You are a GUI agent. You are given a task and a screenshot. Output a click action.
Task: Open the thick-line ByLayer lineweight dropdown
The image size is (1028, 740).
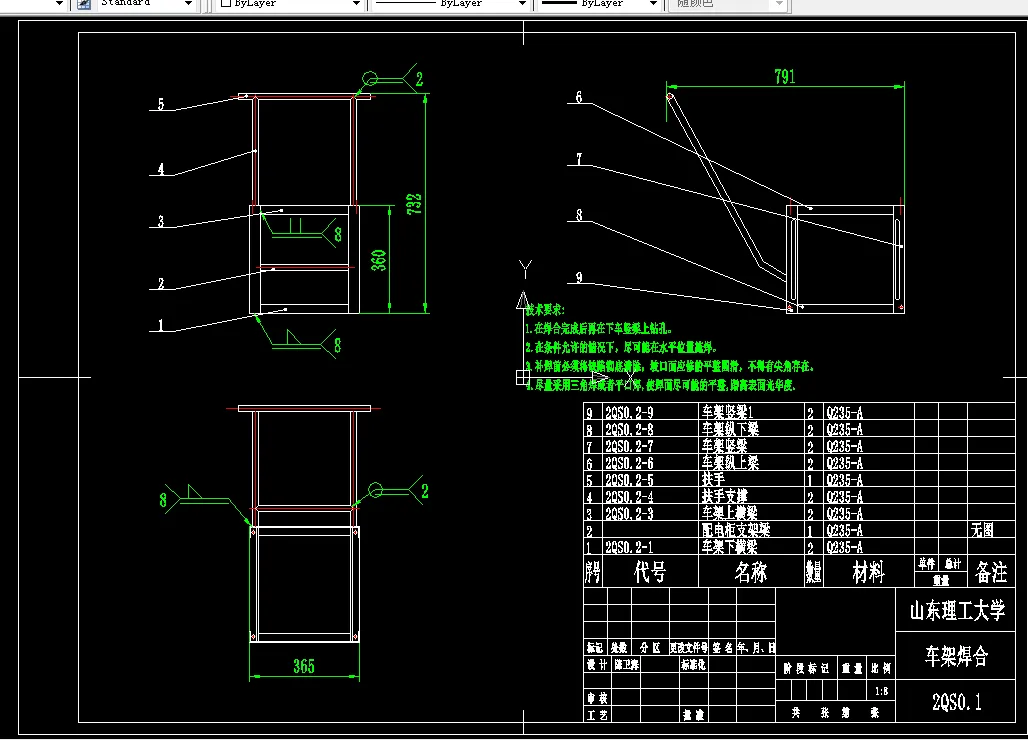pyautogui.click(x=652, y=3)
